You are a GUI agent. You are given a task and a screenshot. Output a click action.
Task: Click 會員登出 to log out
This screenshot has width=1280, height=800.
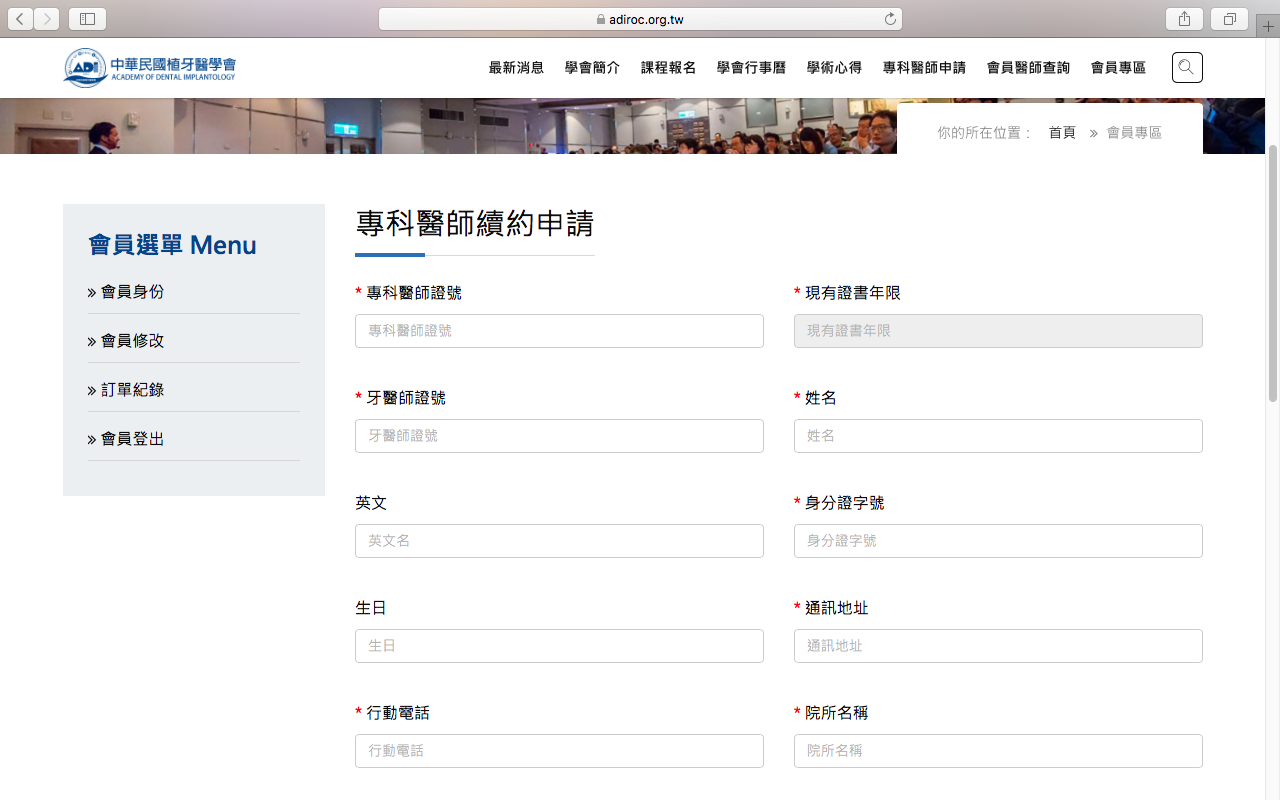coord(132,439)
